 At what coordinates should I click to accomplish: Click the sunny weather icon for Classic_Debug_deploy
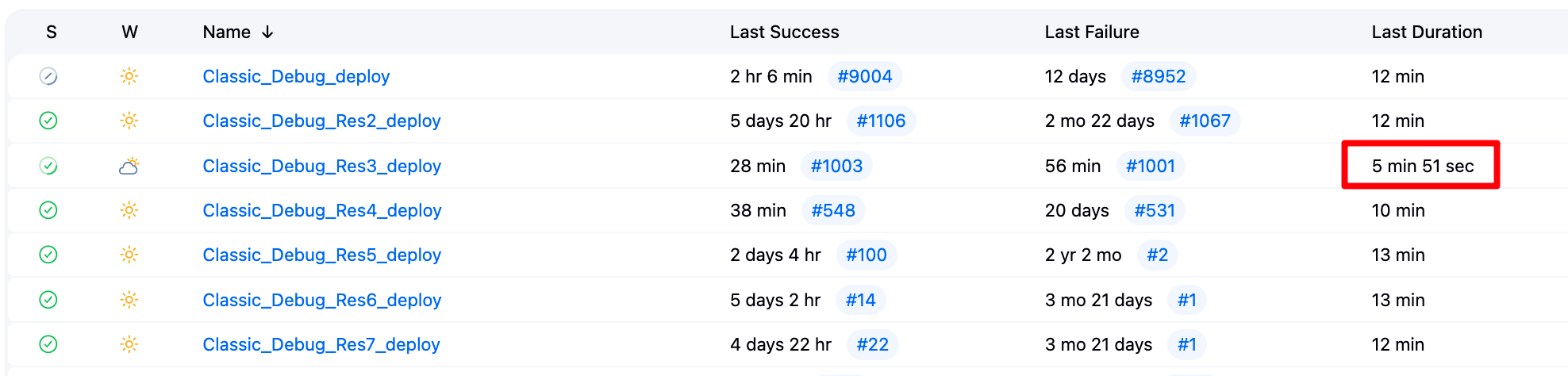pos(129,76)
